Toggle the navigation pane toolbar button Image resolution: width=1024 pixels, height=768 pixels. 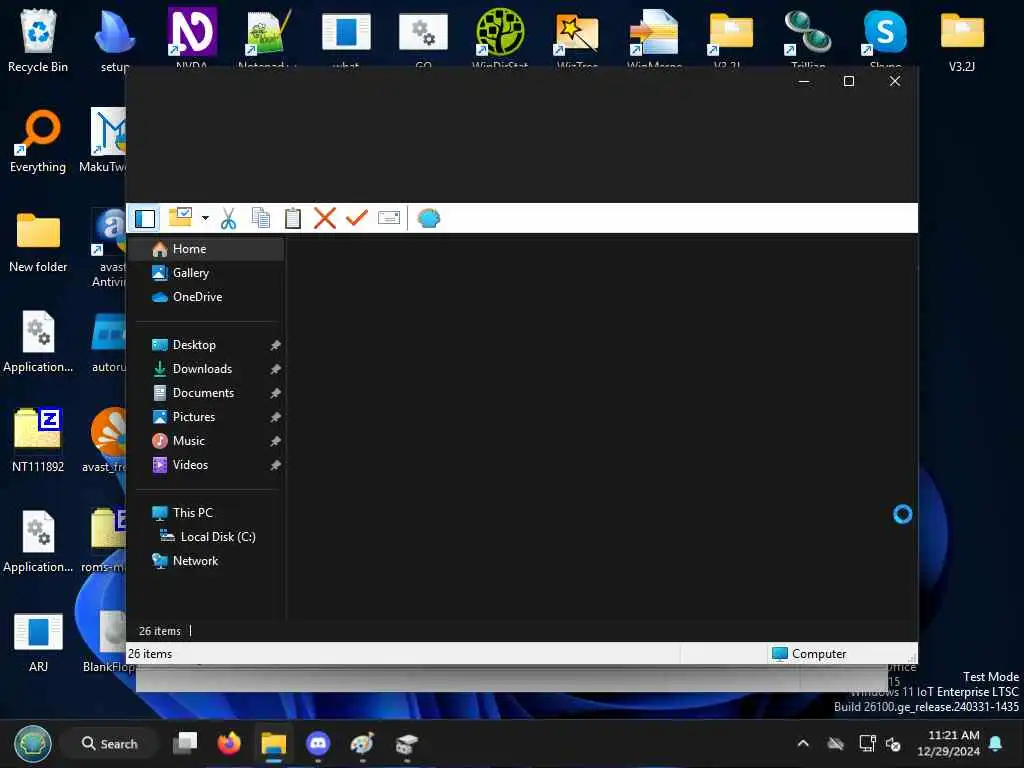pos(145,218)
